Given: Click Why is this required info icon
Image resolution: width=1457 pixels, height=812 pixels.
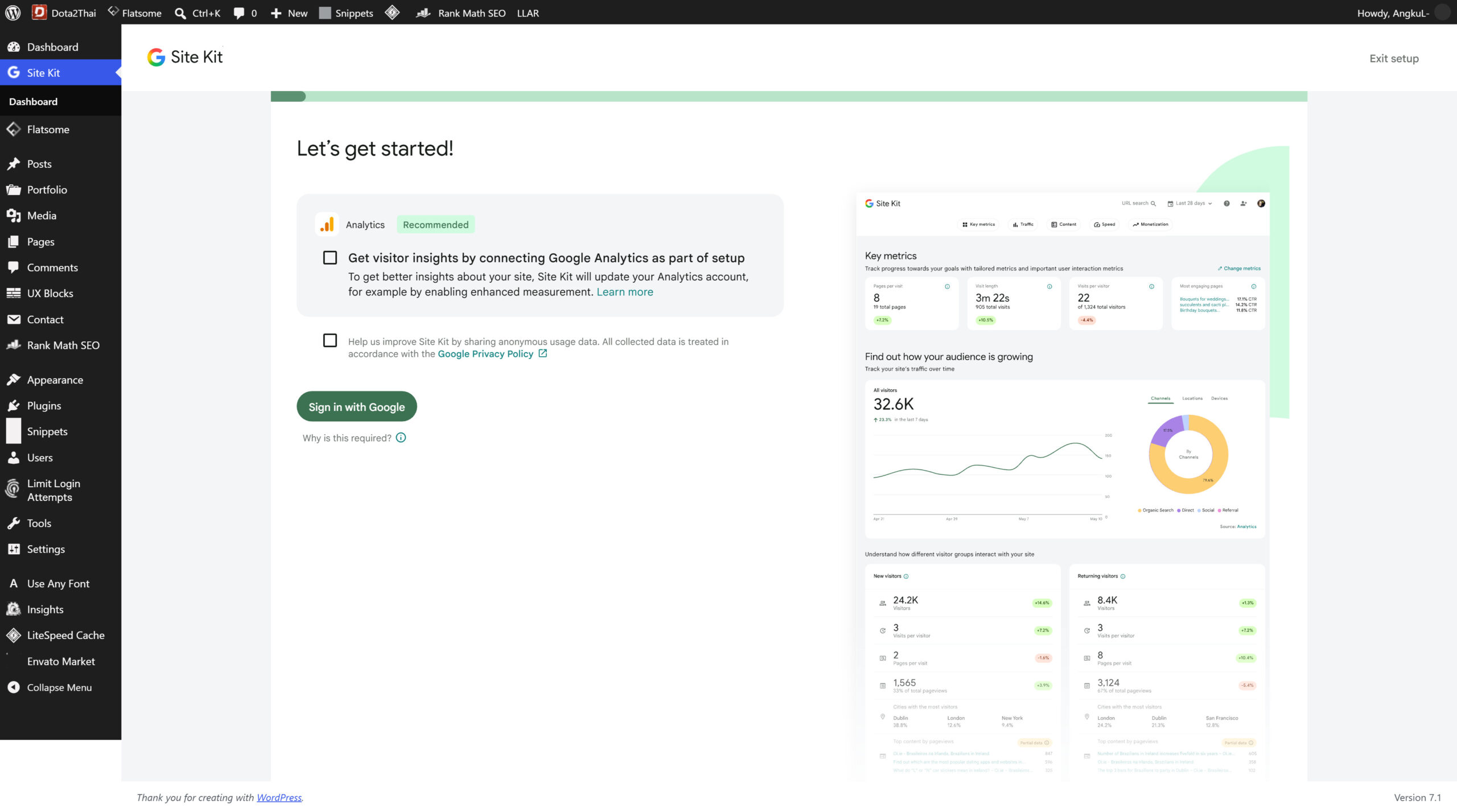Looking at the screenshot, I should [401, 437].
